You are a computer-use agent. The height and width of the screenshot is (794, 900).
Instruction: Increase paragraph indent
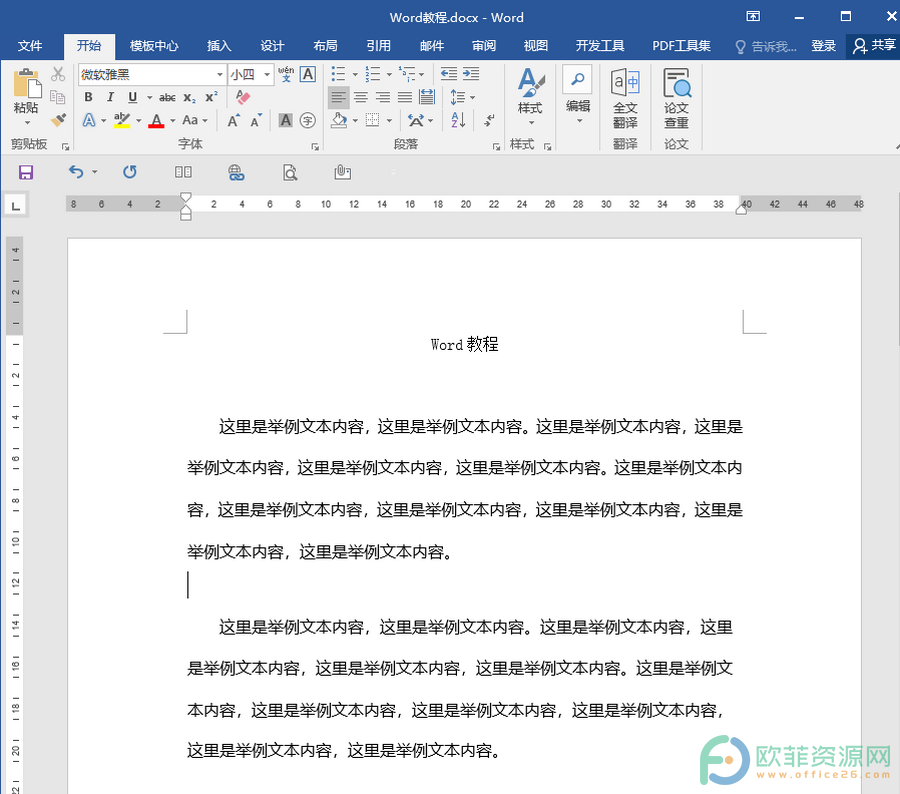click(x=471, y=74)
